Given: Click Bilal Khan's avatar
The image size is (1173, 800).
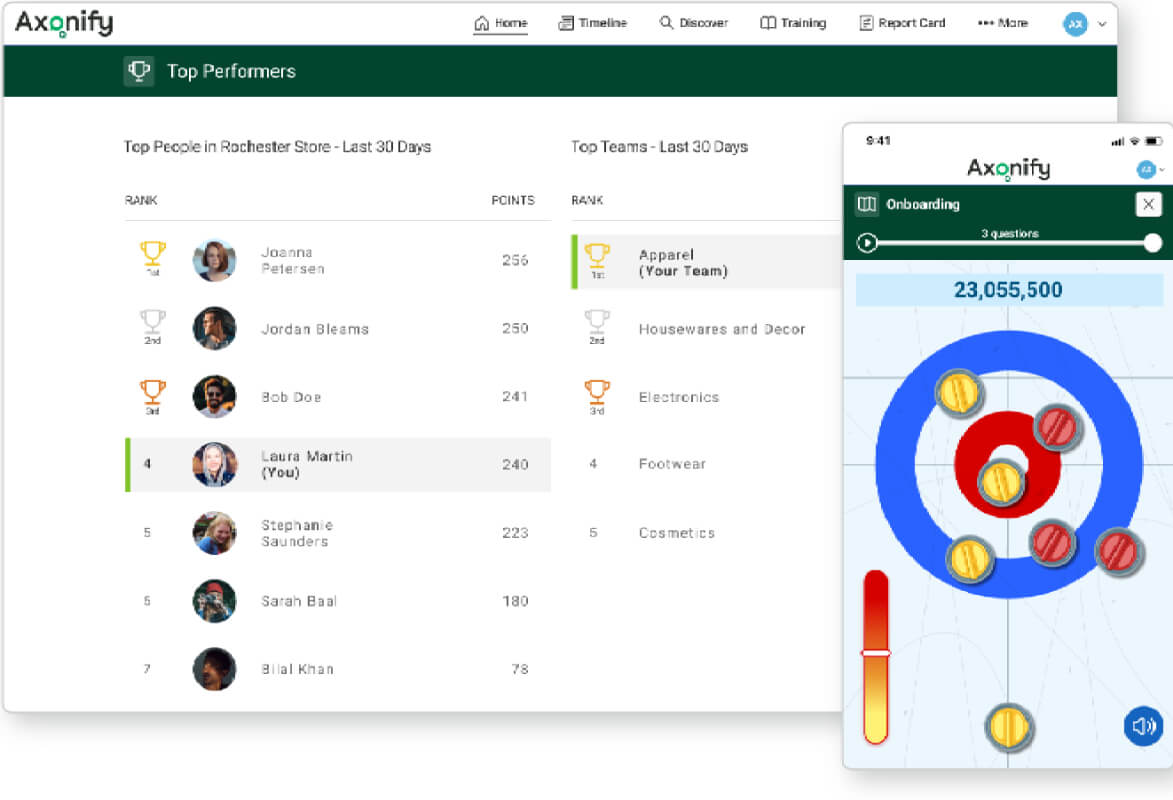Looking at the screenshot, I should pos(215,669).
